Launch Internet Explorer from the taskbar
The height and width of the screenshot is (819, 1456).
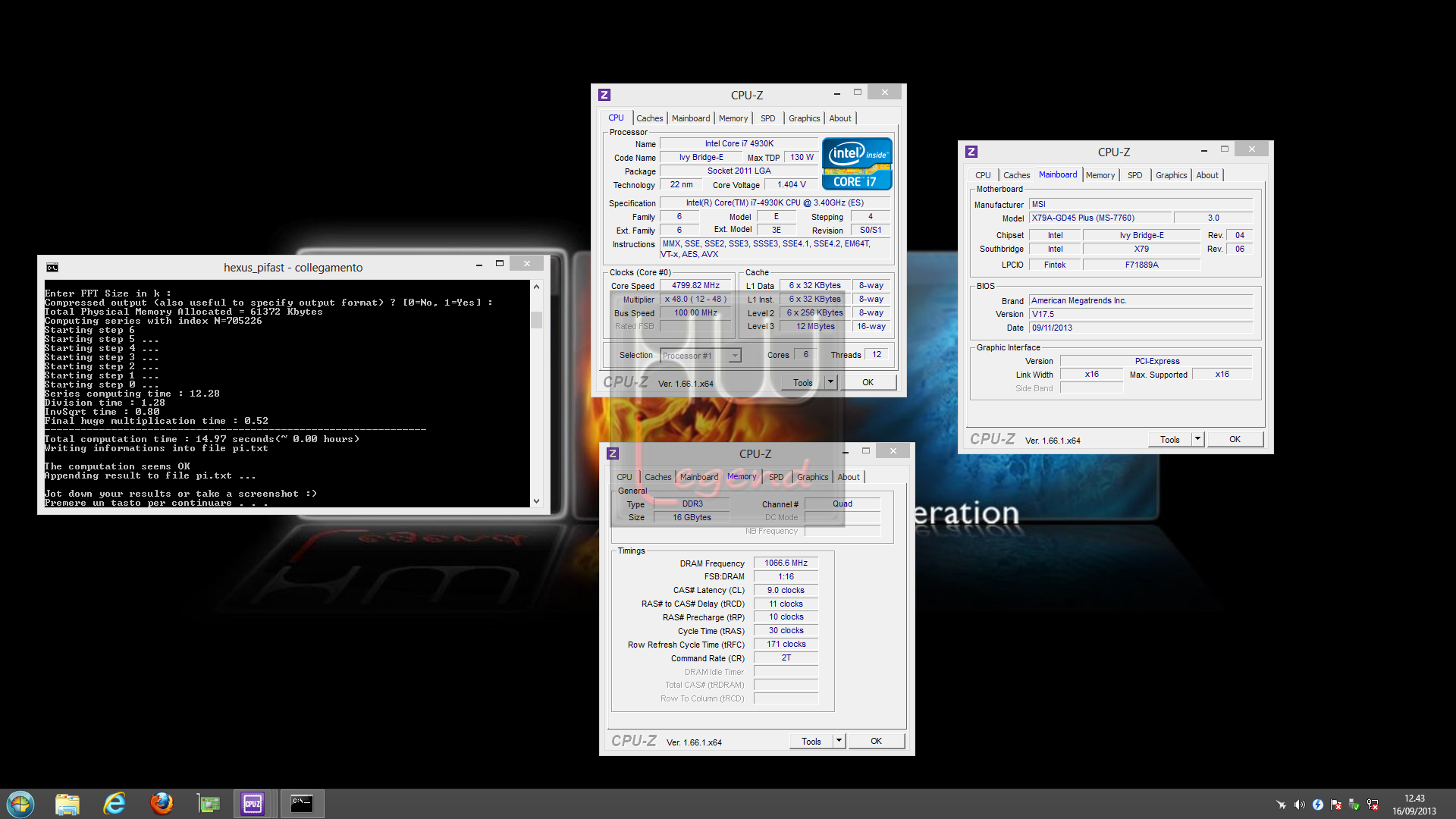click(115, 804)
